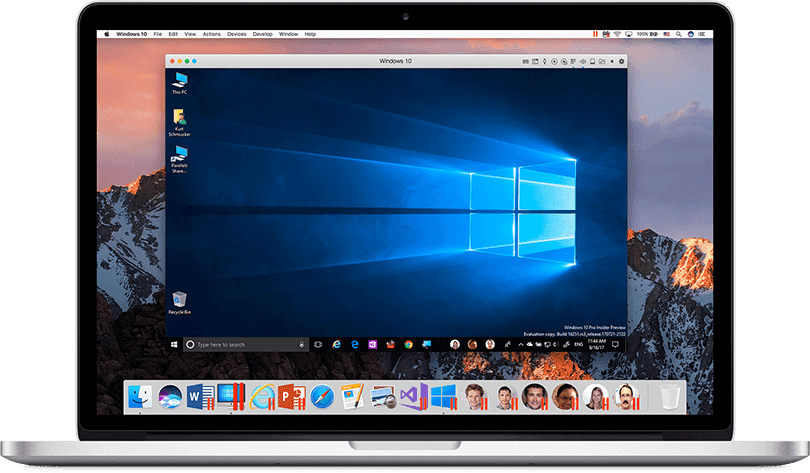Image resolution: width=810 pixels, height=473 pixels.
Task: Select Kurt Schmucker folder on desktop
Action: [179, 123]
